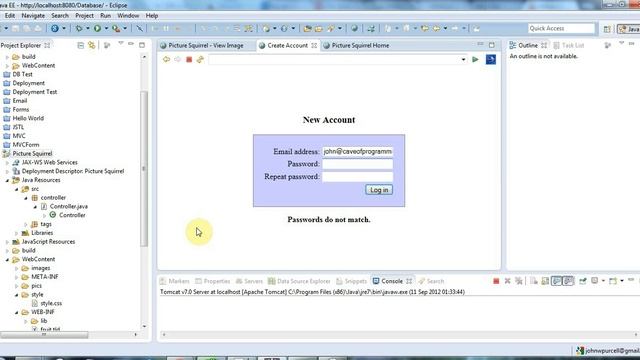Collapse the WebContent tree node

[x=7, y=259]
